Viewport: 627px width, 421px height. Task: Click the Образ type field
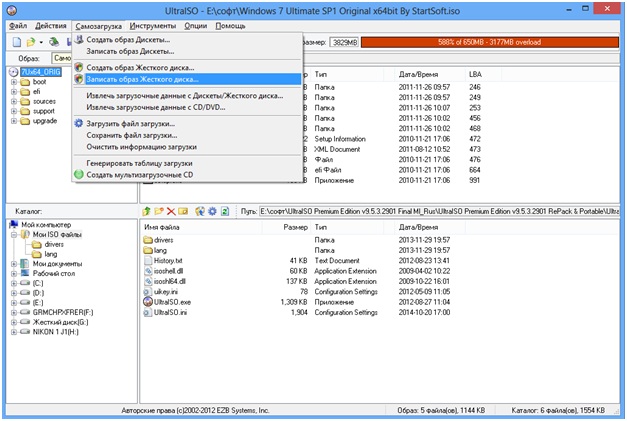pos(62,58)
